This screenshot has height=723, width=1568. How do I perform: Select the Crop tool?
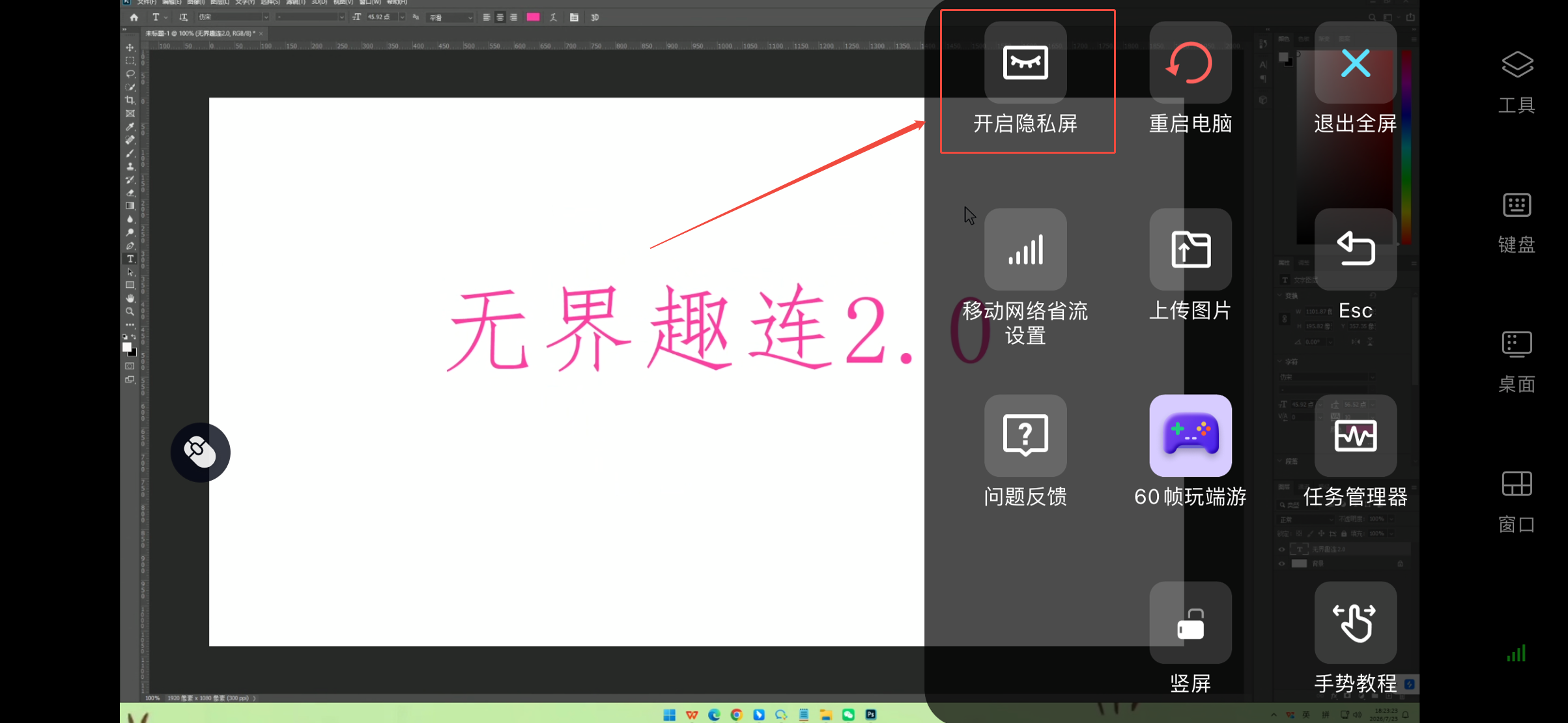(x=130, y=100)
